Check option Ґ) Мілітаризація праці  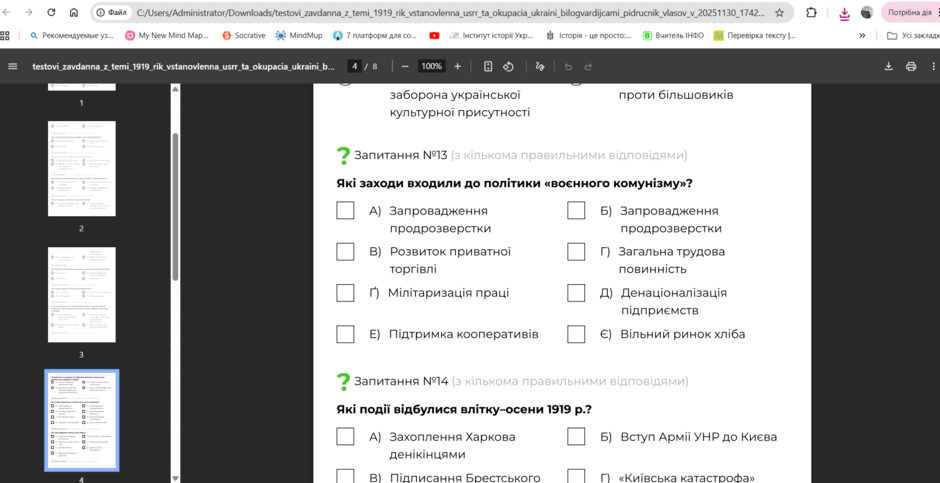pyautogui.click(x=345, y=293)
